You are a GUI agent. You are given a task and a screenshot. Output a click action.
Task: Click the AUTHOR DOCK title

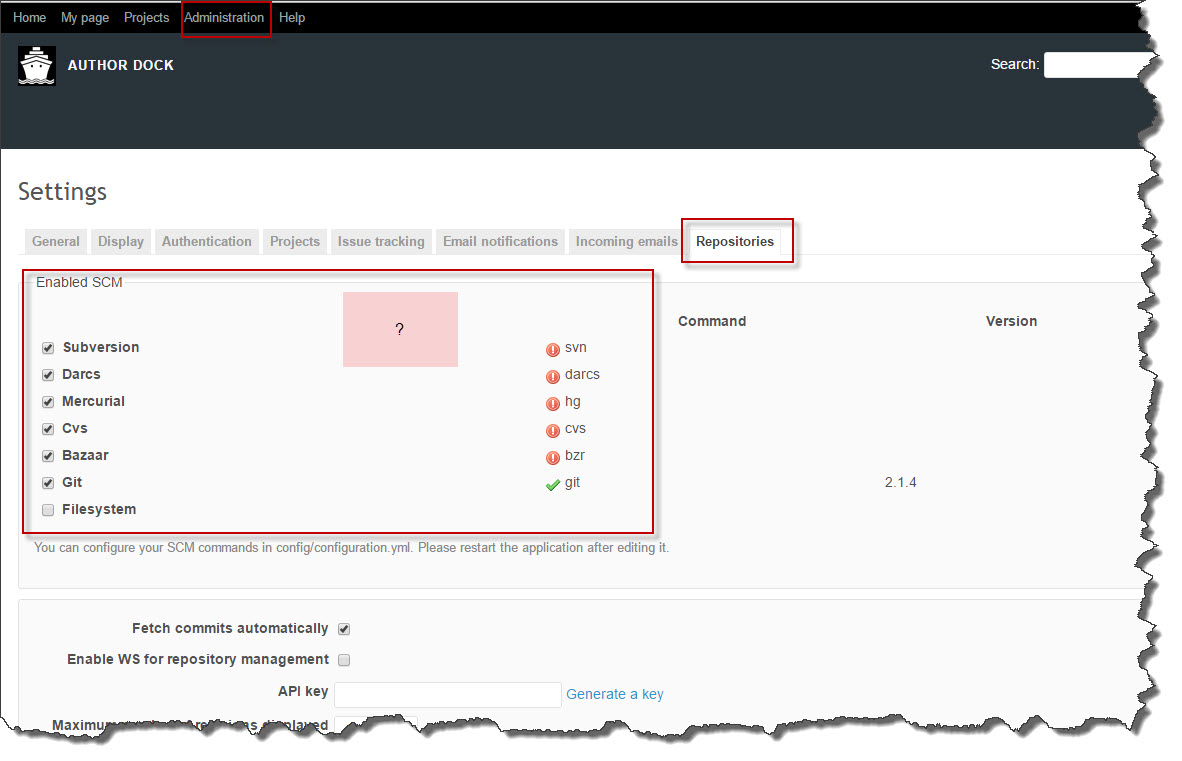[121, 66]
